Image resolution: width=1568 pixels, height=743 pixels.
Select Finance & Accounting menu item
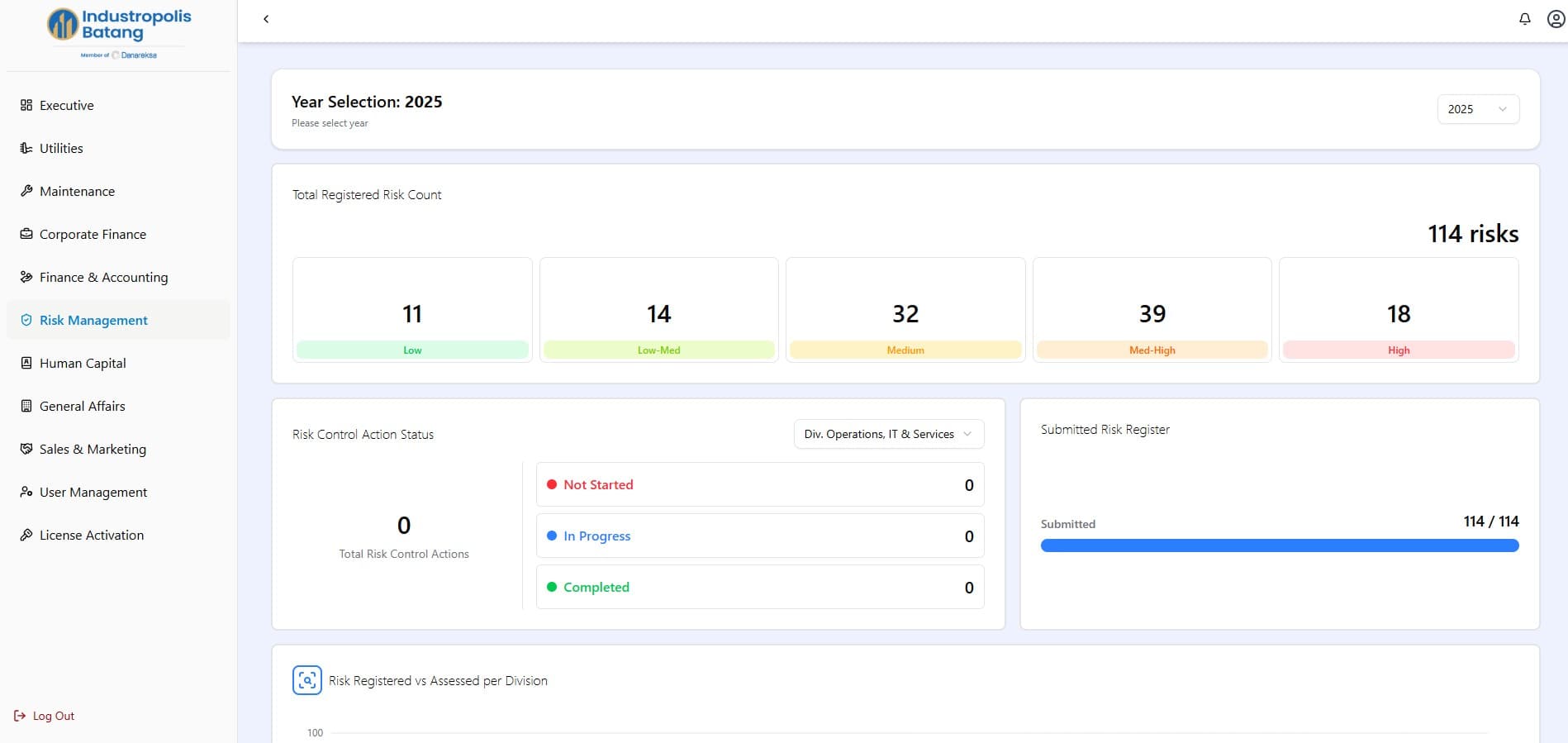click(x=118, y=277)
